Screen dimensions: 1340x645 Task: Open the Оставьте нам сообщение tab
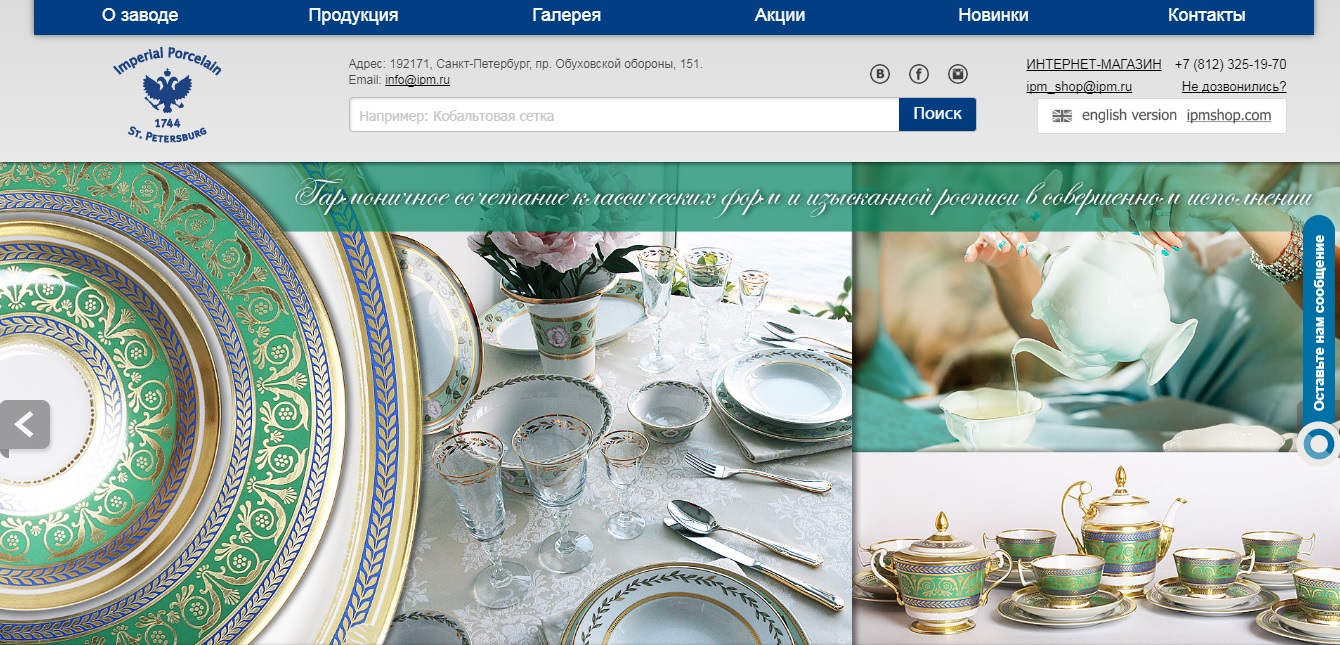coord(1319,322)
